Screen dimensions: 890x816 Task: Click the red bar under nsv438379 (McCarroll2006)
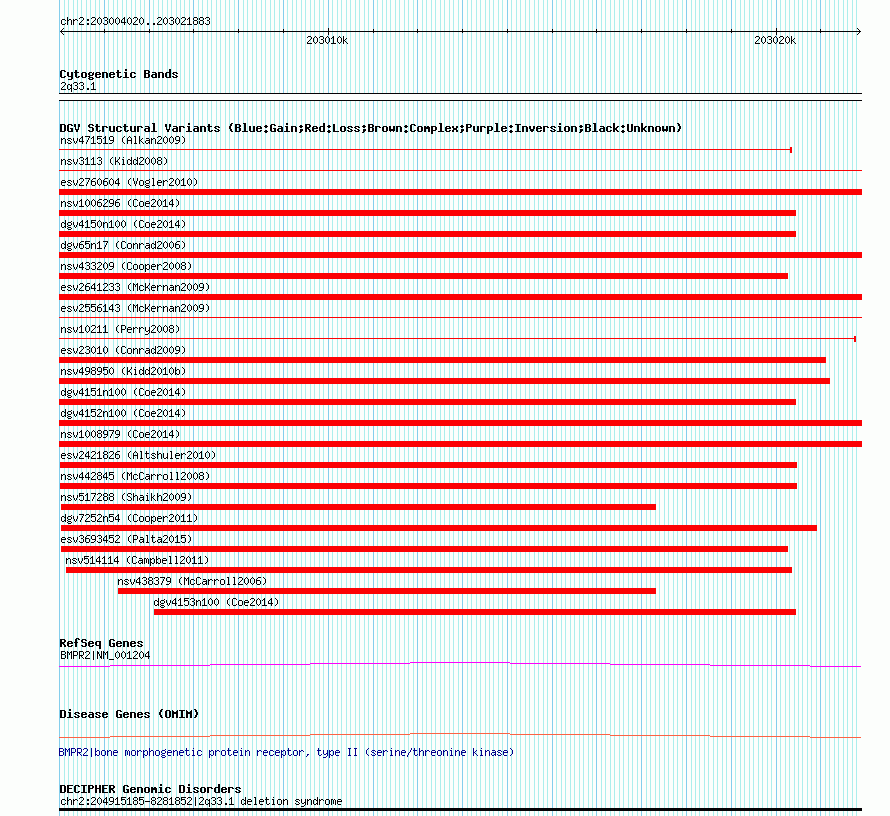(387, 591)
